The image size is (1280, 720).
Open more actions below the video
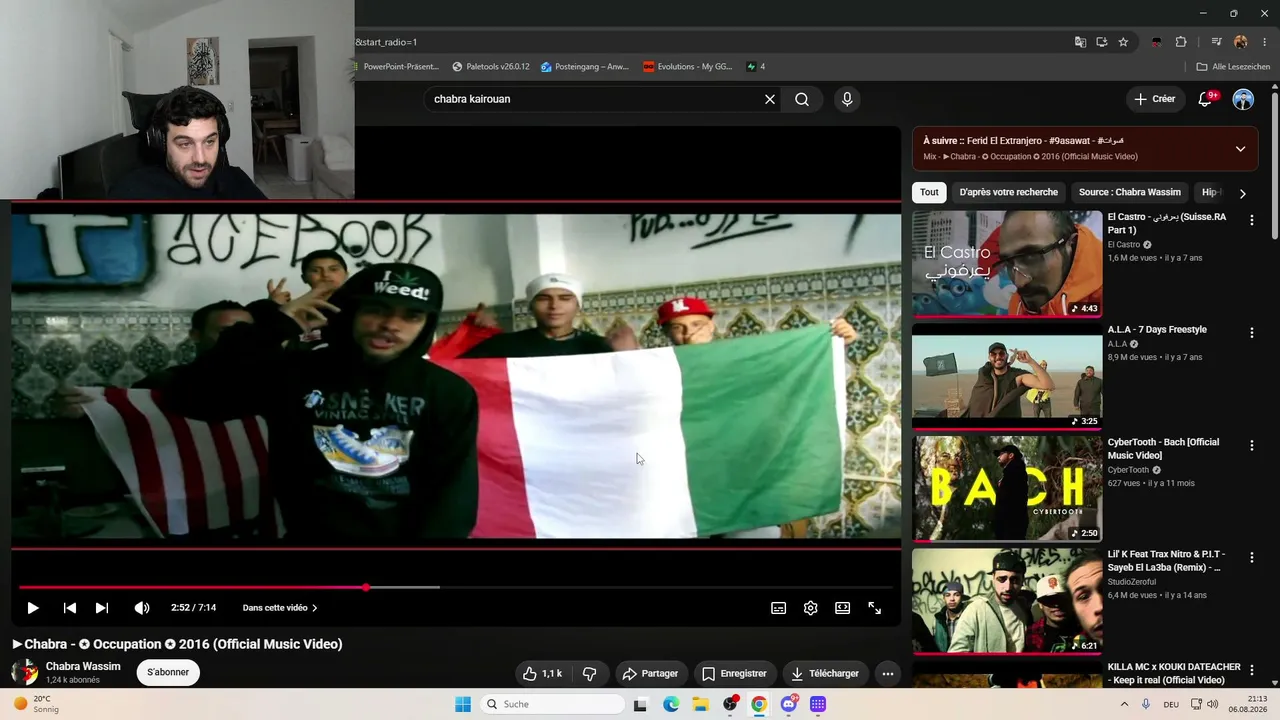(887, 674)
